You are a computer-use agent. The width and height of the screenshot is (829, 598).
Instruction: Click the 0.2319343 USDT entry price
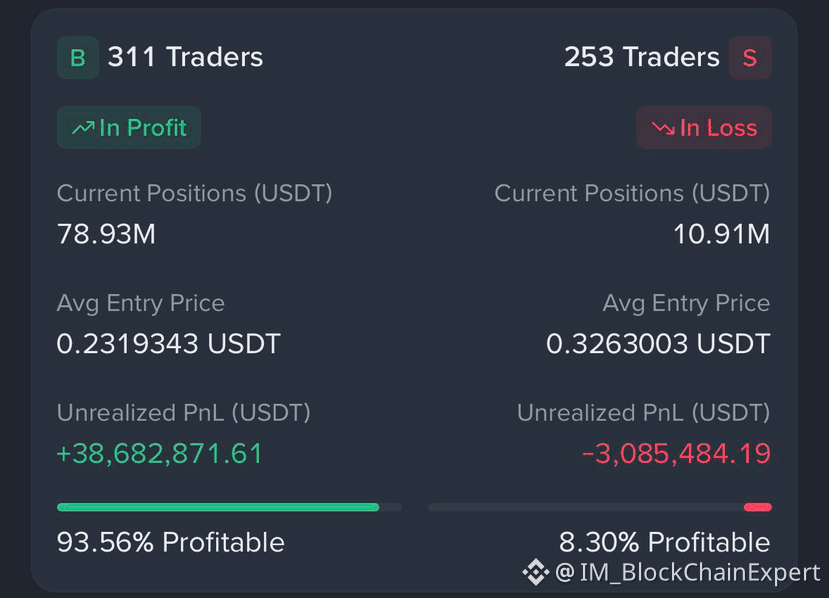[x=169, y=344]
